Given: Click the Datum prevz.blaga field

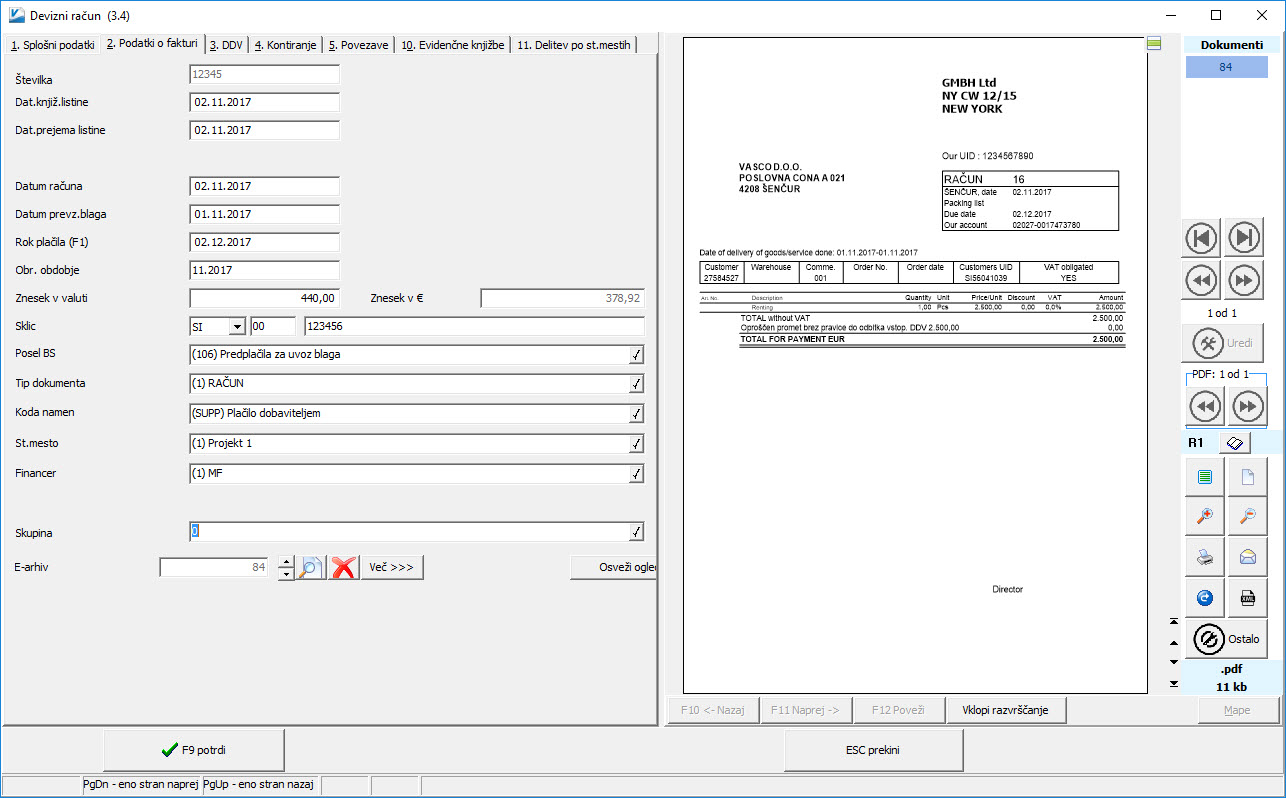Looking at the screenshot, I should click(264, 214).
